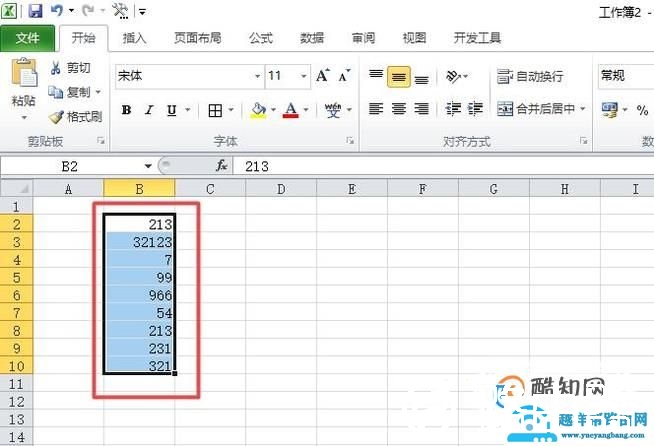Open the 合并后居中 merge options dropdown
The height and width of the screenshot is (446, 654).
[x=583, y=109]
